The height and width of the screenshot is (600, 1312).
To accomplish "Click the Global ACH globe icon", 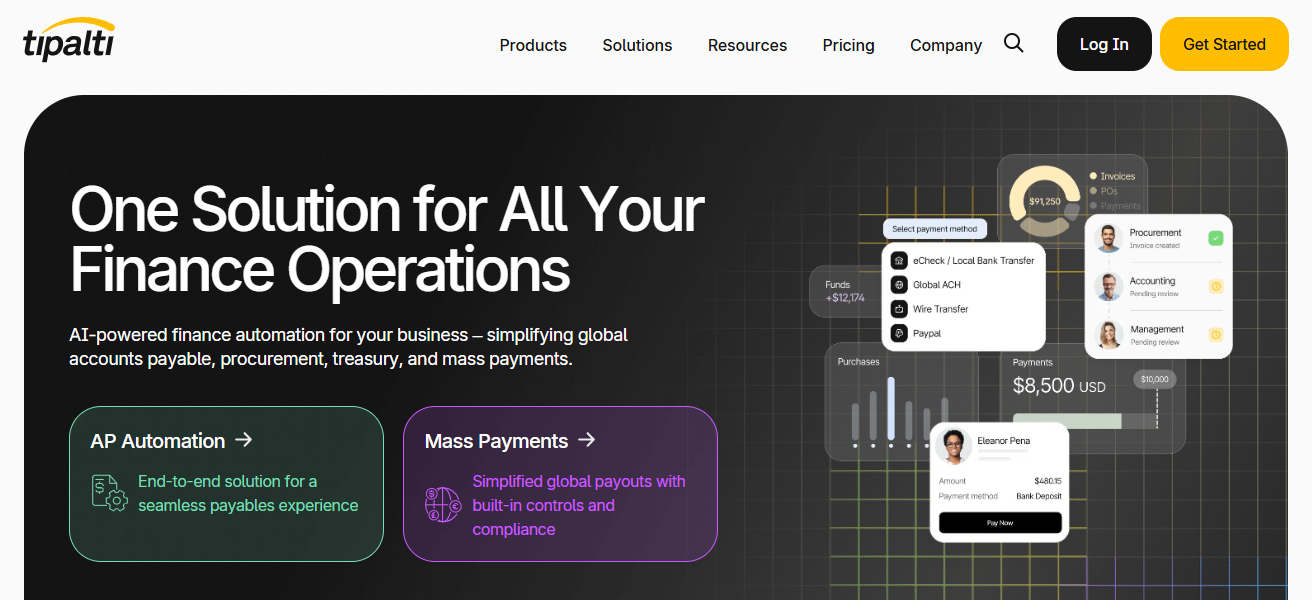I will coord(899,285).
